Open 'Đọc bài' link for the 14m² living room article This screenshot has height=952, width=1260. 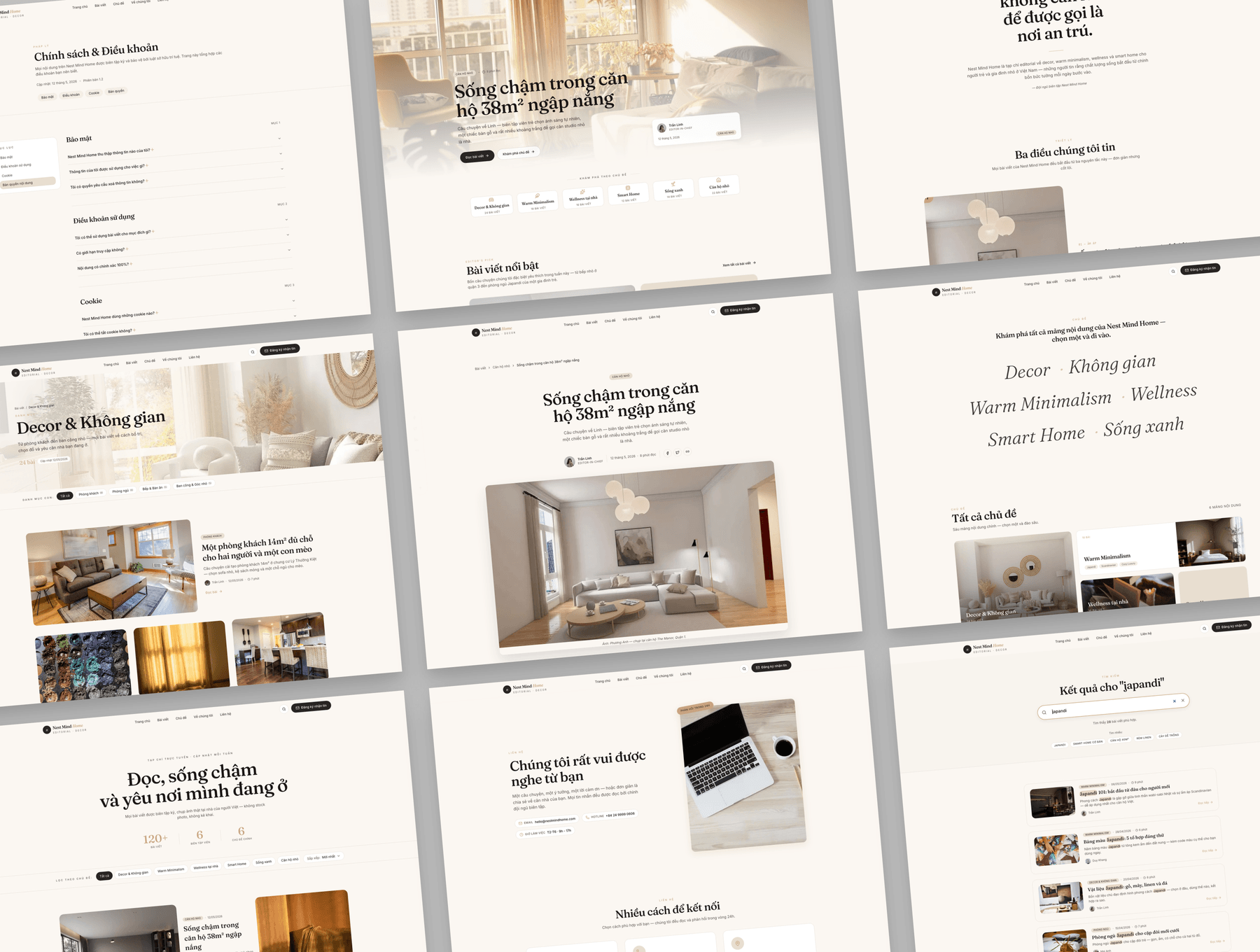click(x=213, y=592)
